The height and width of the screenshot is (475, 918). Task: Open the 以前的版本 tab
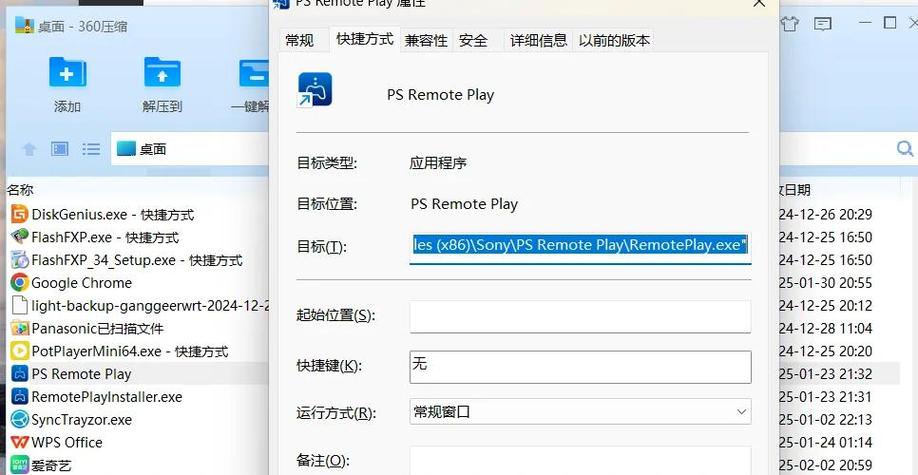point(614,40)
